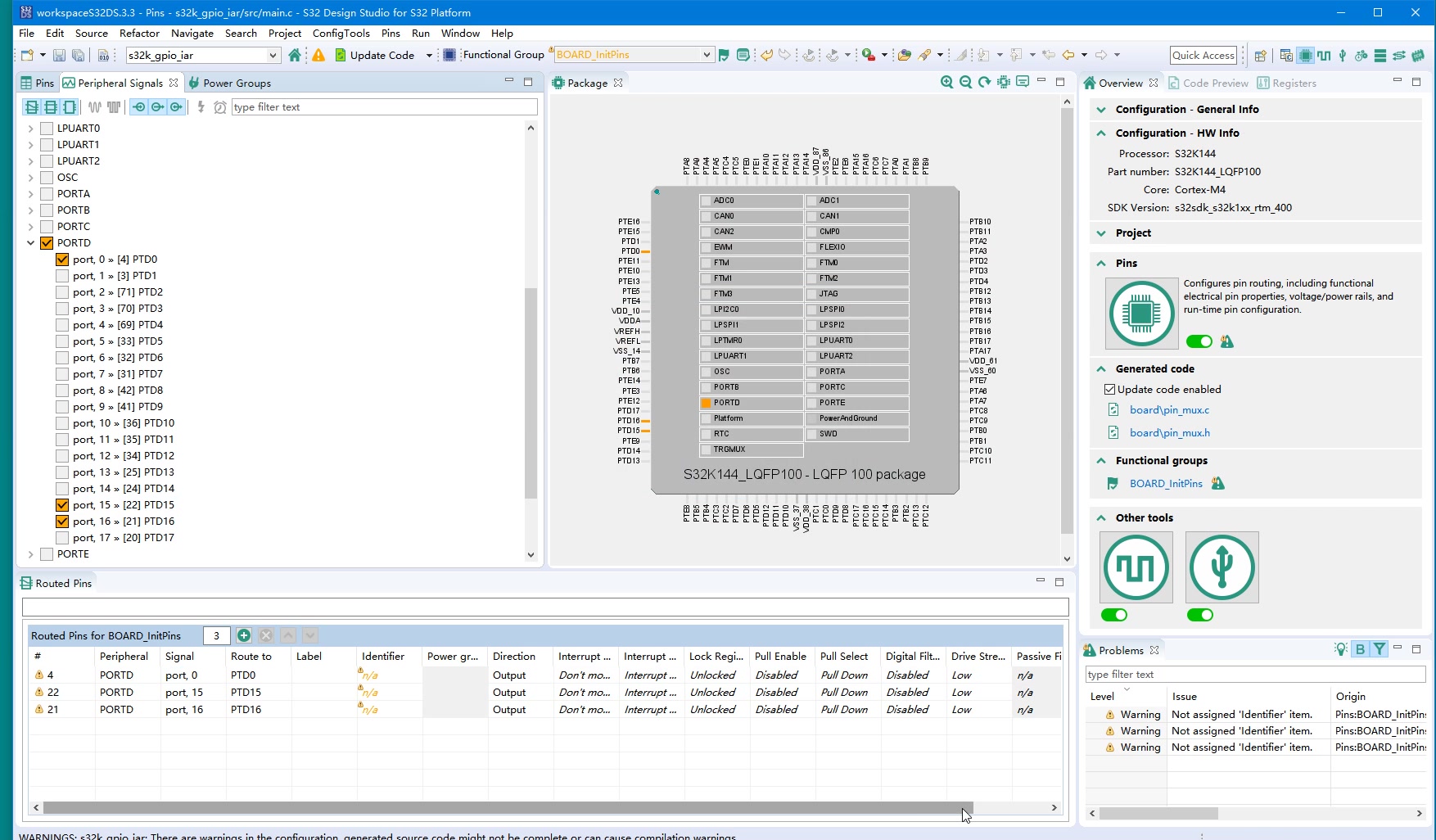Image resolution: width=1436 pixels, height=840 pixels.
Task: Zoom in on the package view
Action: [947, 82]
